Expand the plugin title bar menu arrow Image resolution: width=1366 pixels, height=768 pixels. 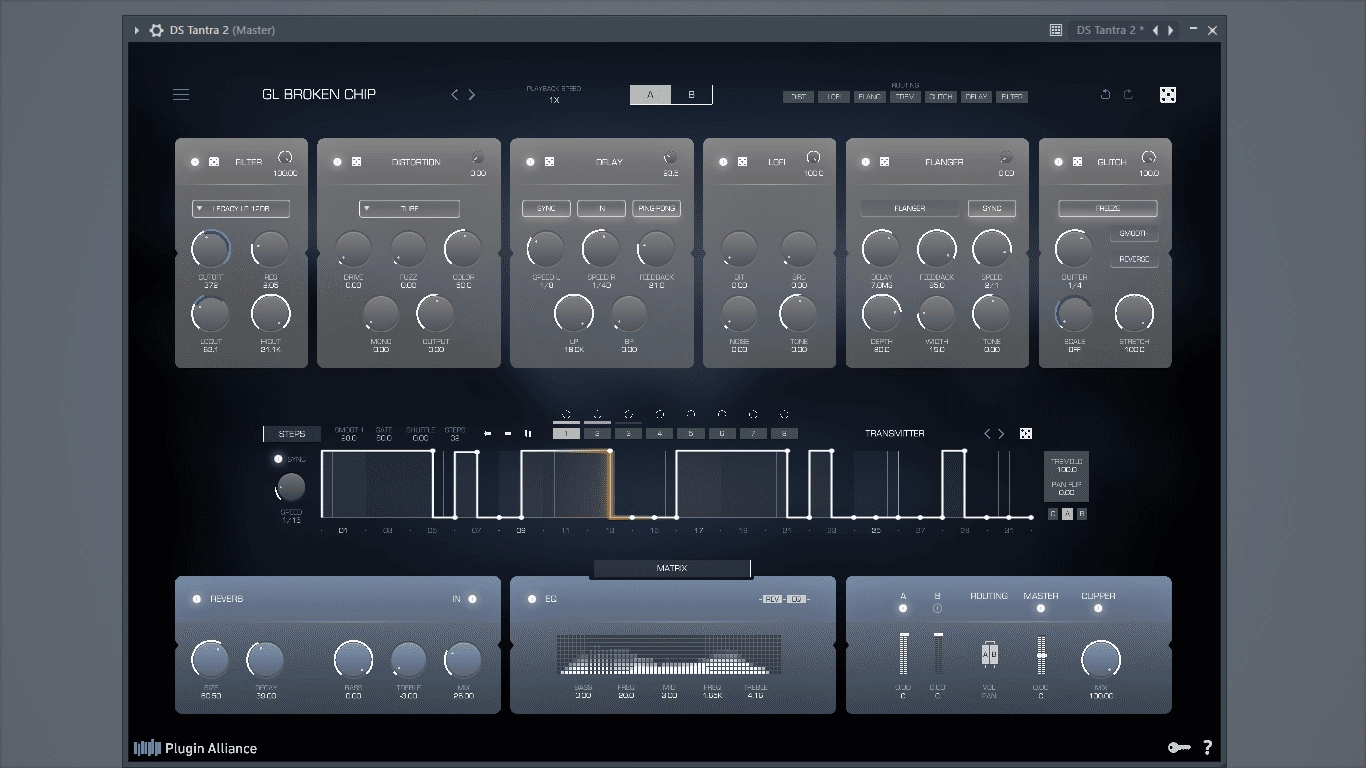point(137,30)
